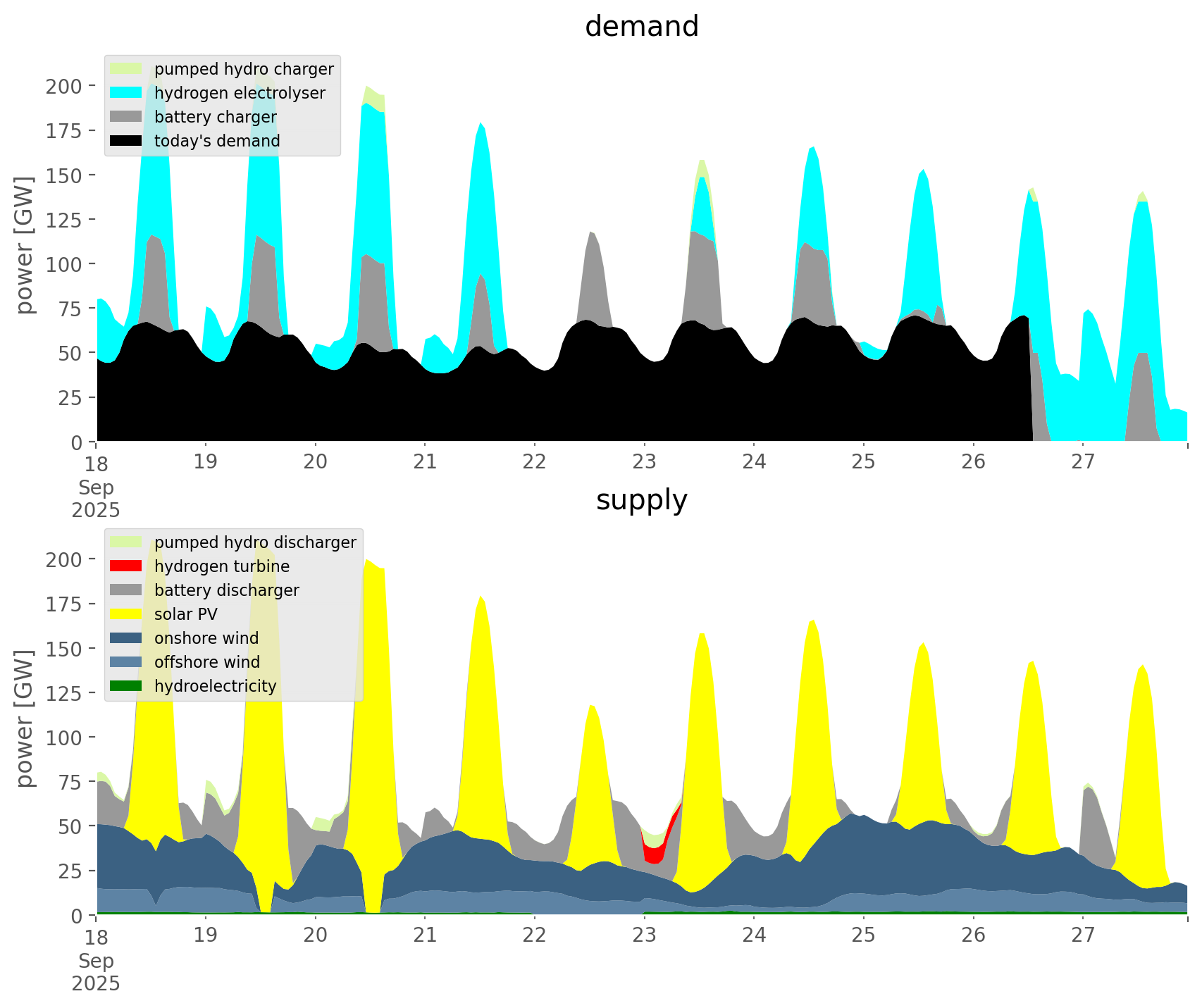The image size is (1202, 1008).
Task: Click the 'supply' chart title
Action: [641, 500]
